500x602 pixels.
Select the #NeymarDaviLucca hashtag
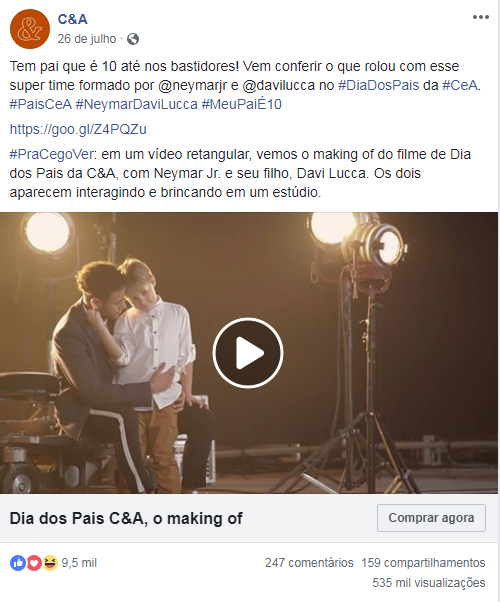tap(137, 104)
